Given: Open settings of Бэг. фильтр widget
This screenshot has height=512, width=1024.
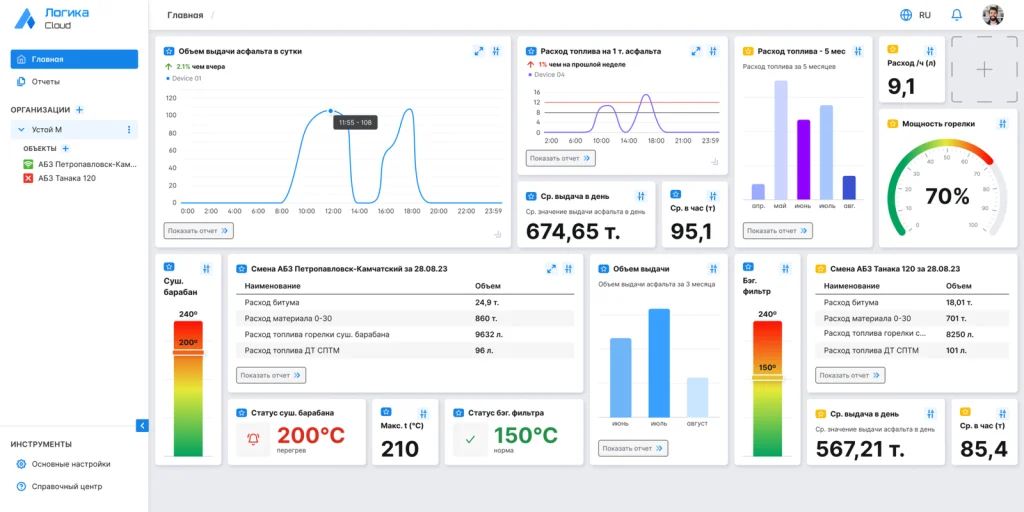Looking at the screenshot, I should coord(786,268).
